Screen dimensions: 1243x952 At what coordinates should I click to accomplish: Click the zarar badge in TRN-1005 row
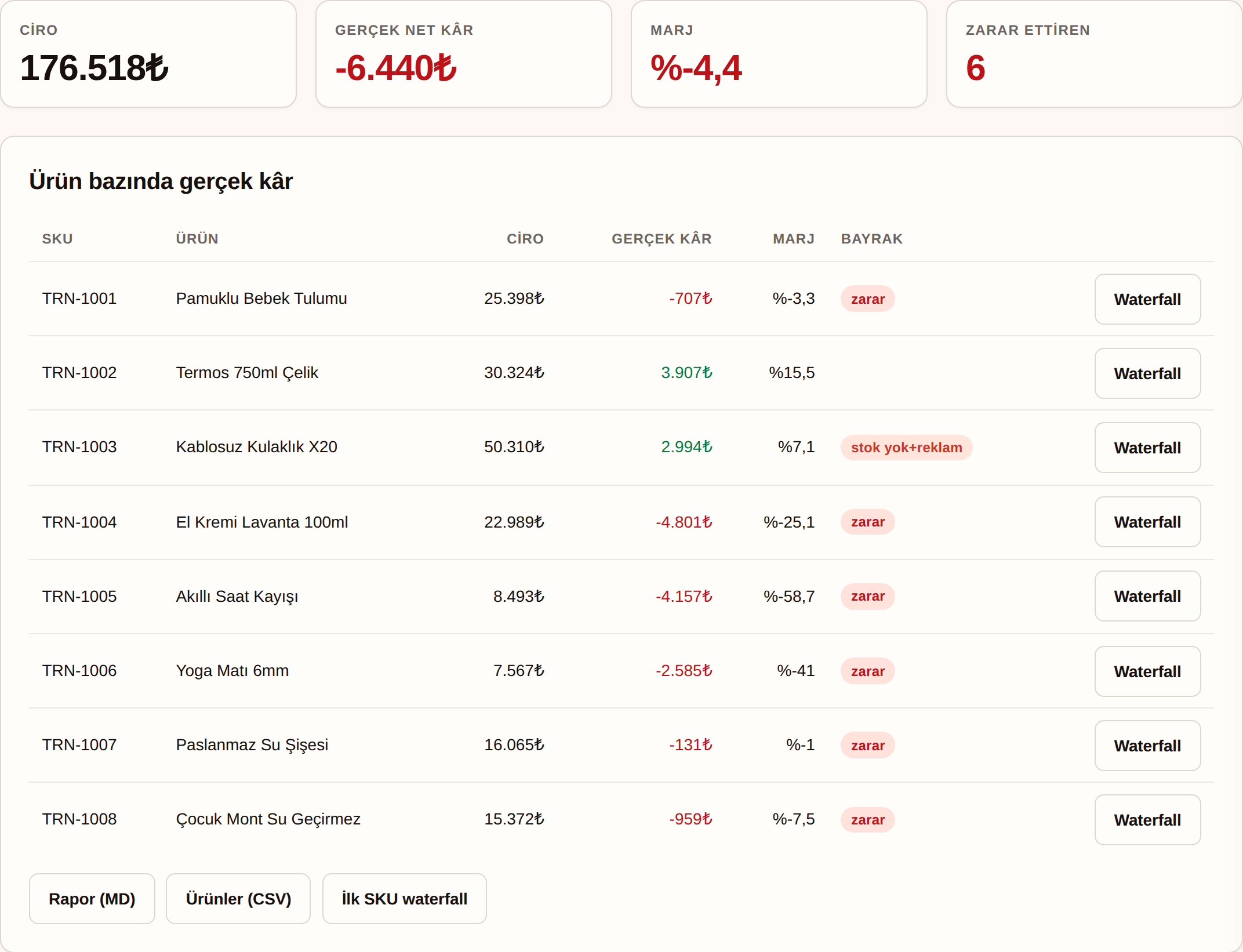pos(868,596)
